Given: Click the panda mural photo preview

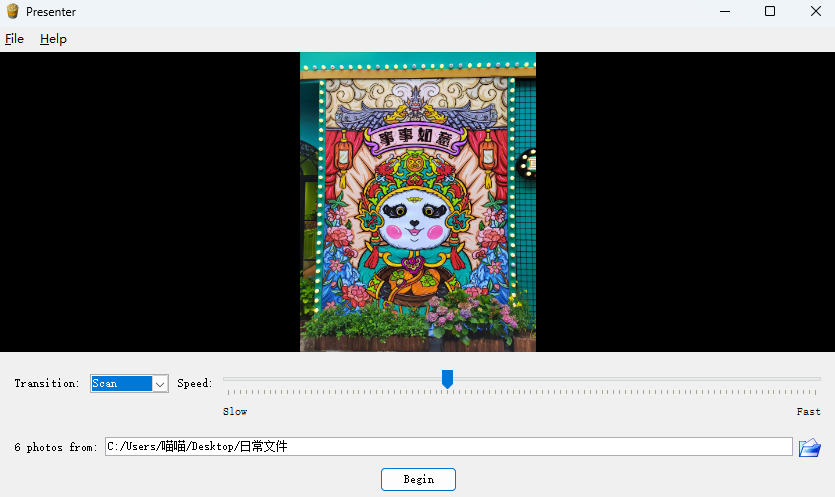Looking at the screenshot, I should point(418,202).
